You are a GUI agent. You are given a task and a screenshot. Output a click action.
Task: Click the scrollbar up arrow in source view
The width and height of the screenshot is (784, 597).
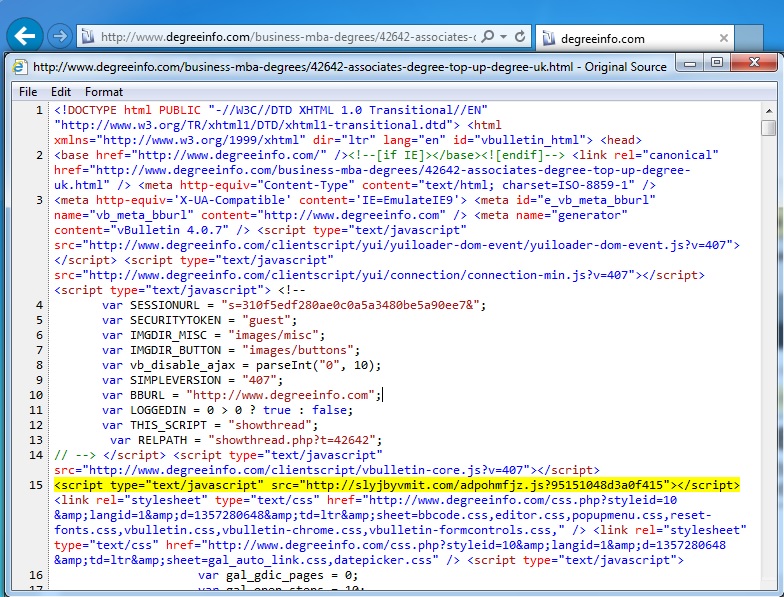[x=767, y=109]
